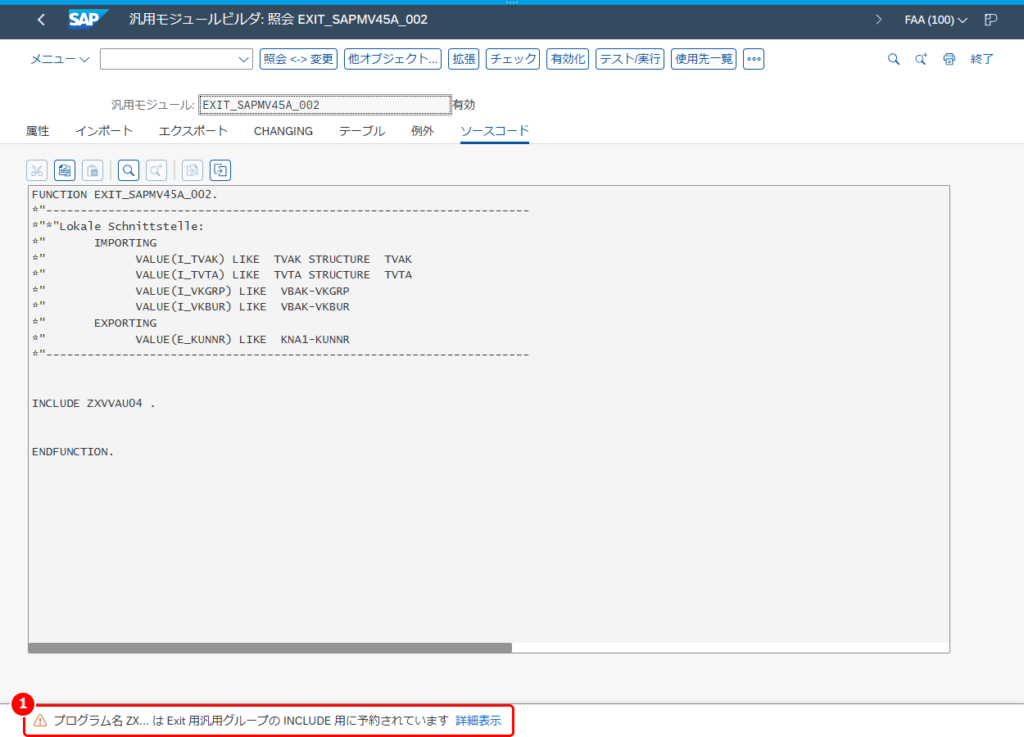This screenshot has height=737, width=1024.
Task: Click the search magnifier in the toolbar
Action: (x=893, y=59)
